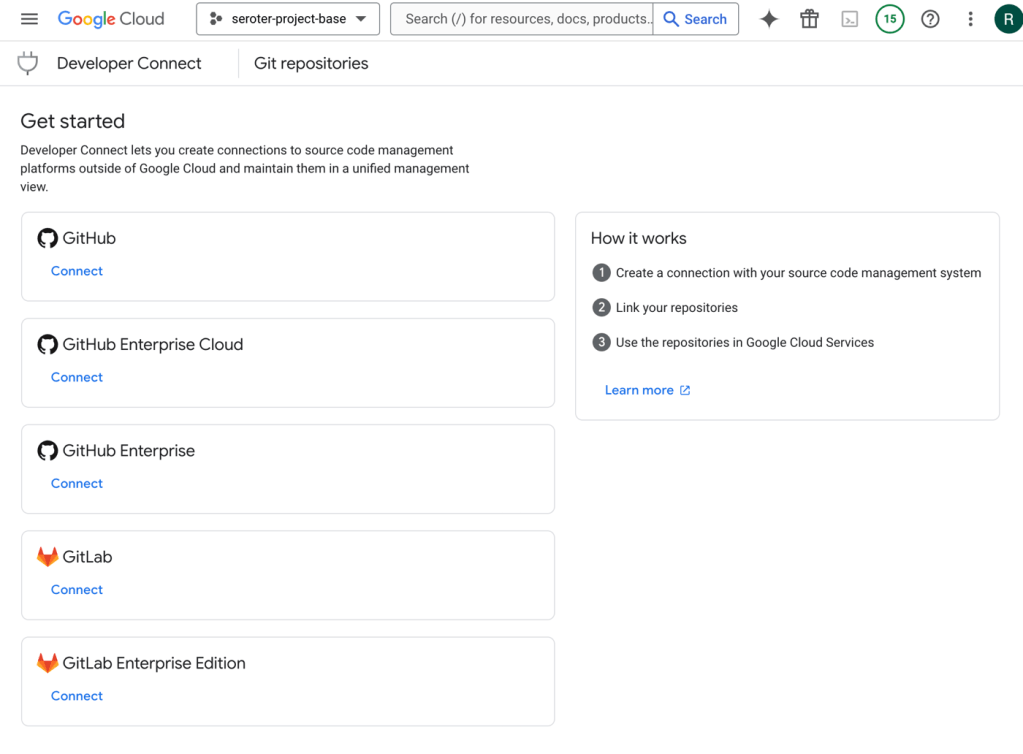The height and width of the screenshot is (754, 1023).
Task: Click the account avatar R
Action: pos(1007,19)
